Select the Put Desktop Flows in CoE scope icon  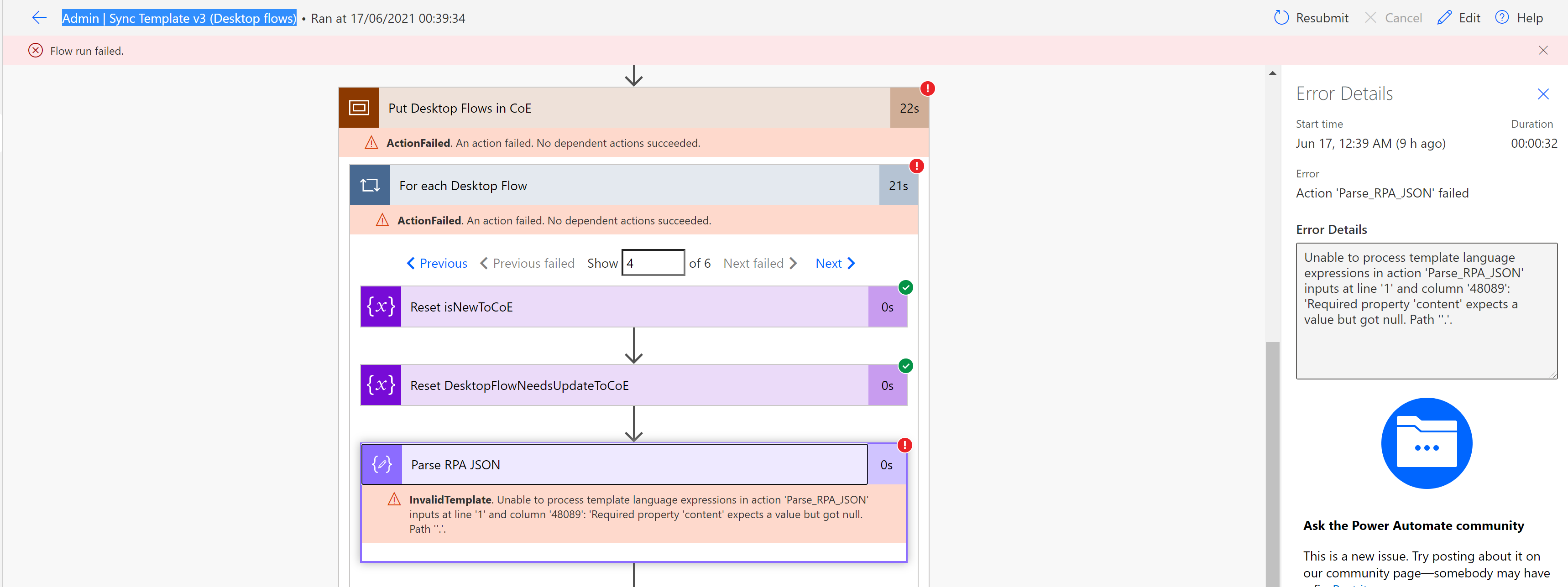359,108
